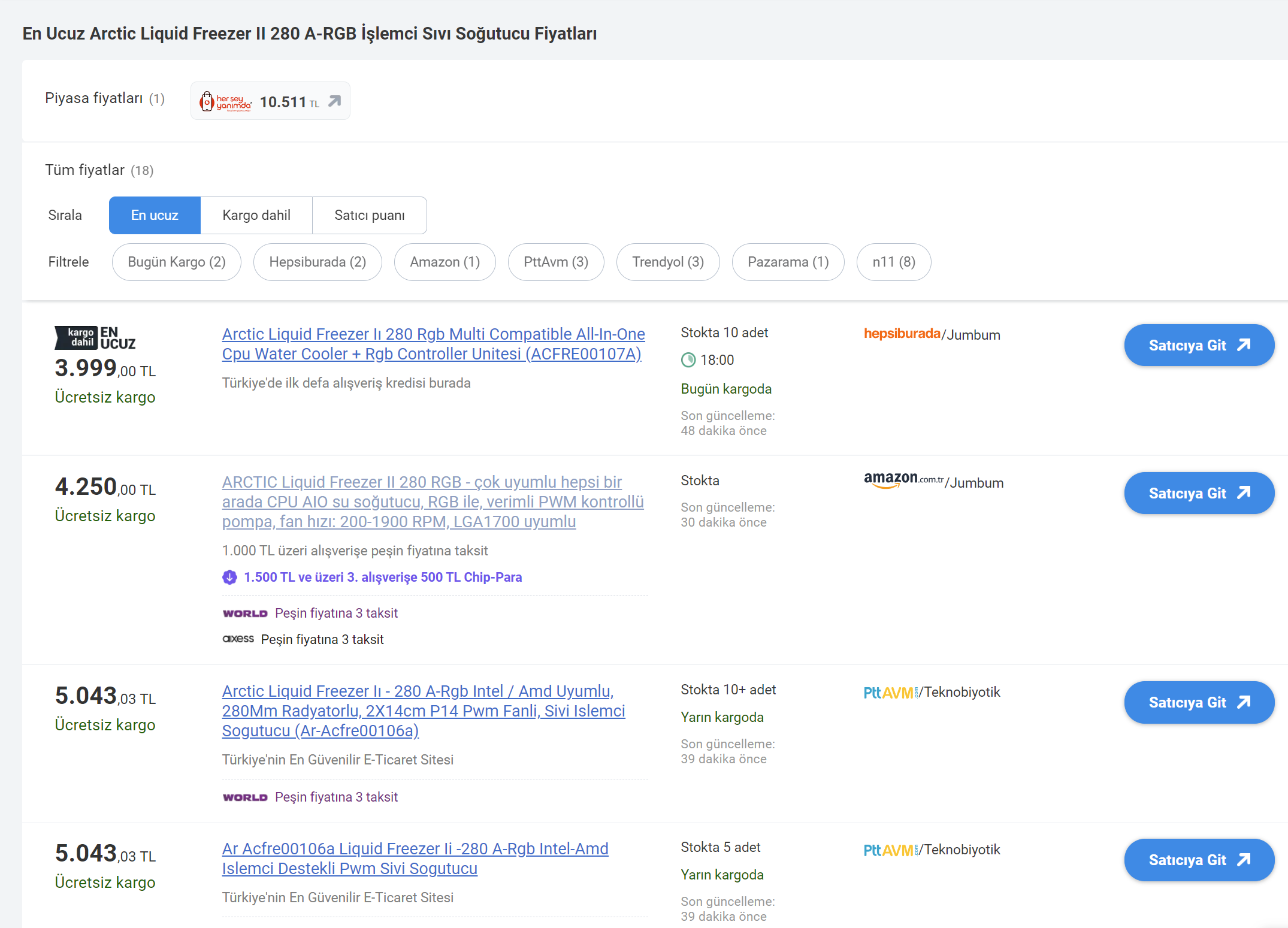
Task: Click 1.000 TL üzeri alışverişe peşin fiyatına taksit
Action: pos(355,551)
